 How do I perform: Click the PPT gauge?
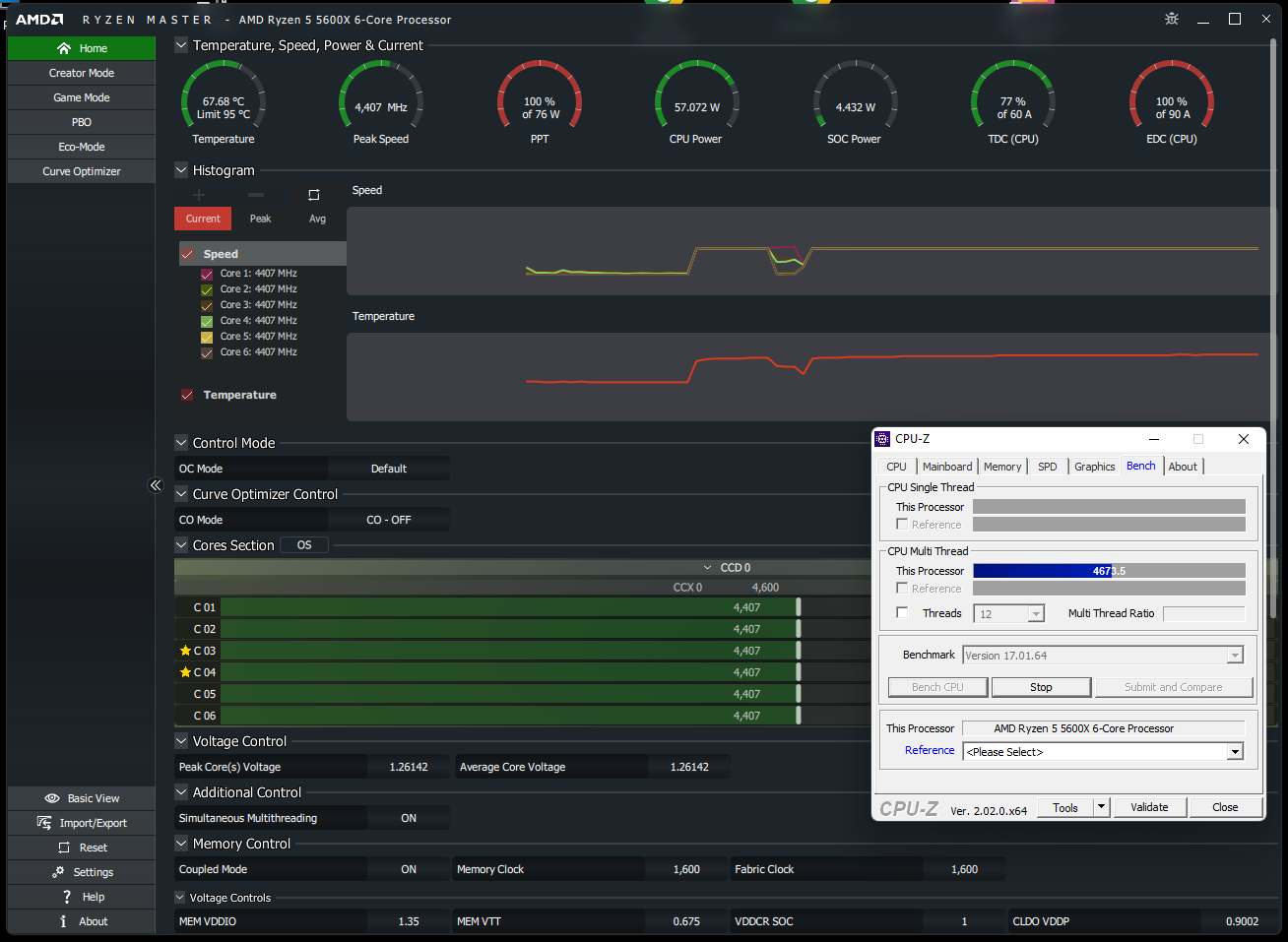540,102
